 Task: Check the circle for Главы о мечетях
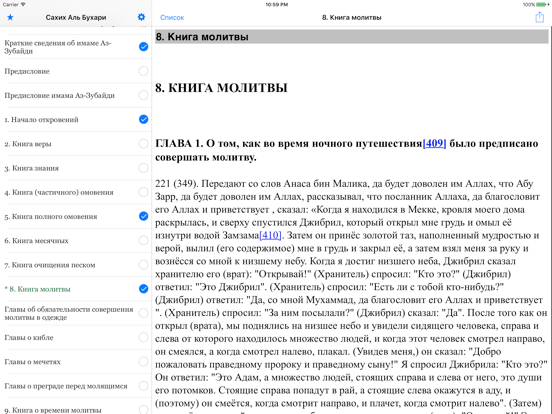pyautogui.click(x=143, y=361)
